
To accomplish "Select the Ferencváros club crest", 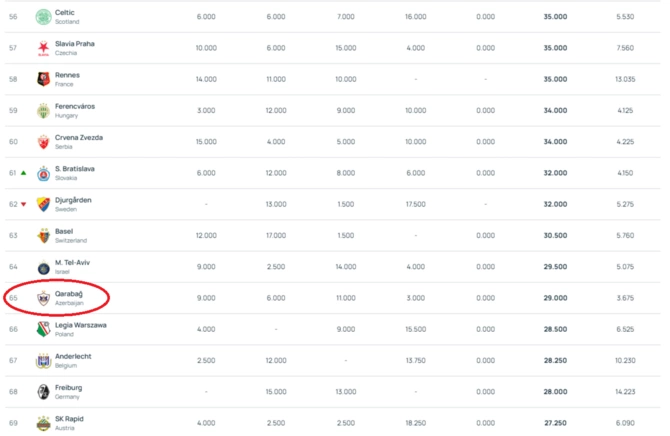I will point(43,111).
